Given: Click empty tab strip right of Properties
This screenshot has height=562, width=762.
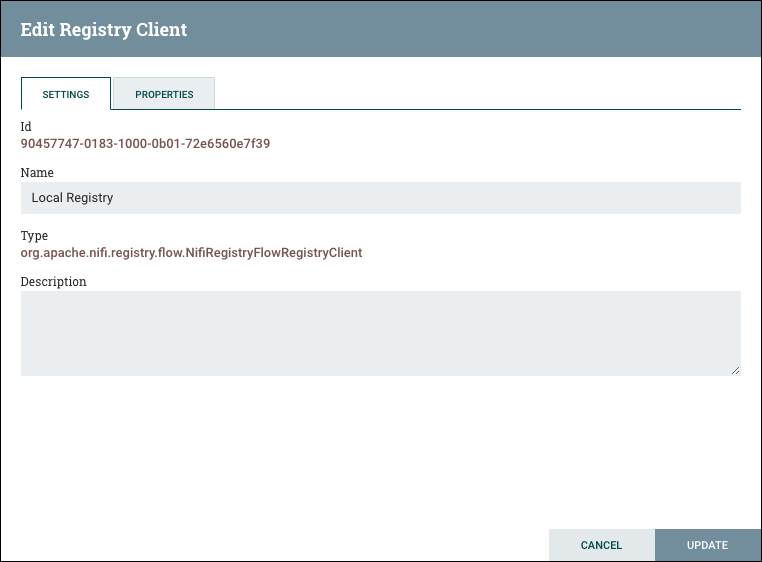Looking at the screenshot, I should (480, 93).
